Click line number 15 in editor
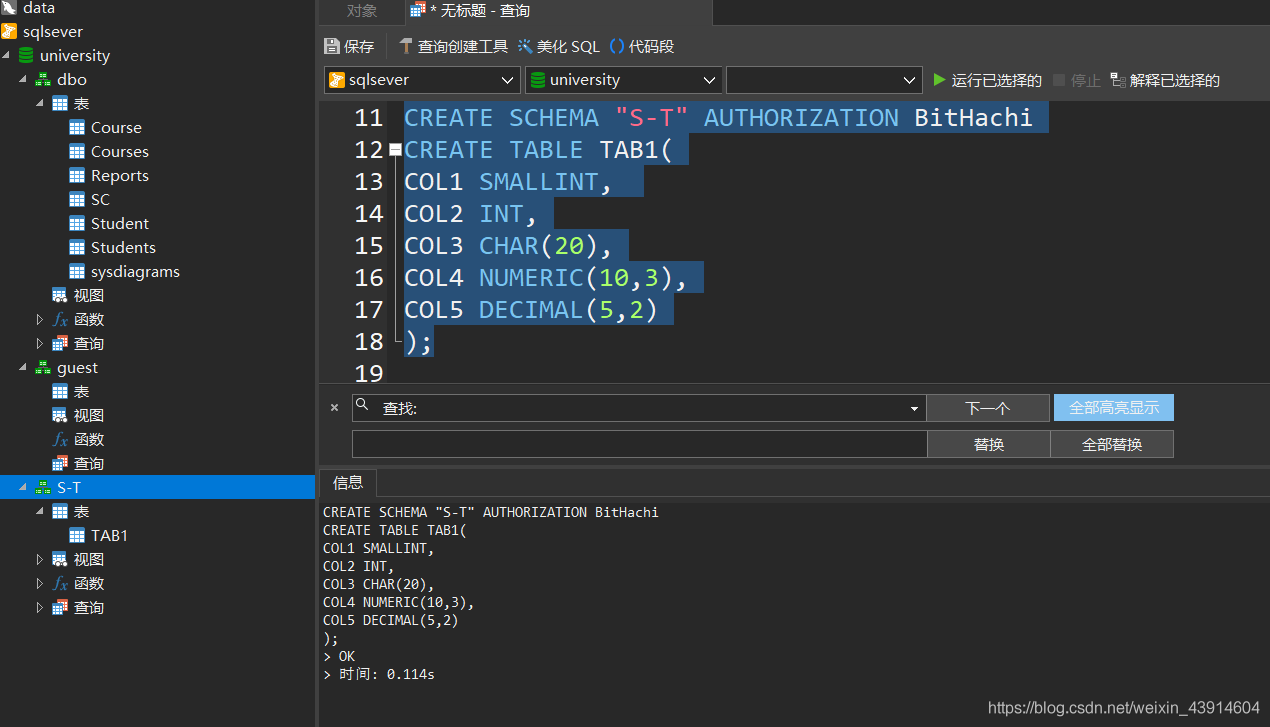1270x727 pixels. [x=368, y=246]
